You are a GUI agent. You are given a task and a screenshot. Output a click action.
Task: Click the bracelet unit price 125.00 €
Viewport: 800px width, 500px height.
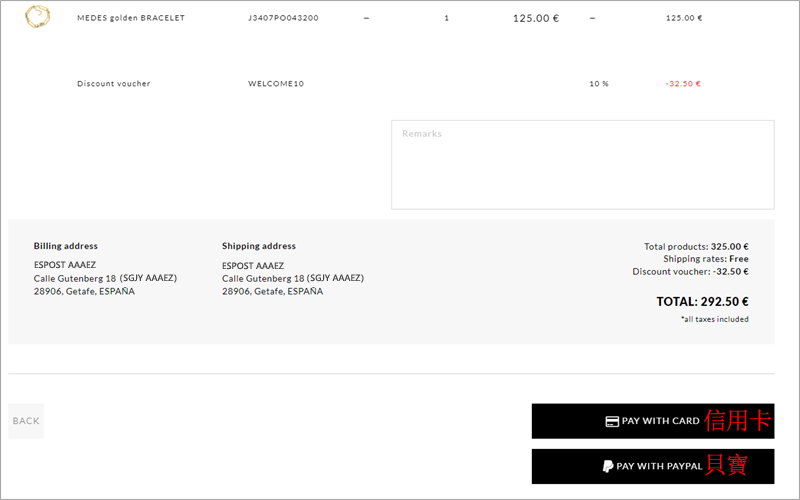(536, 18)
